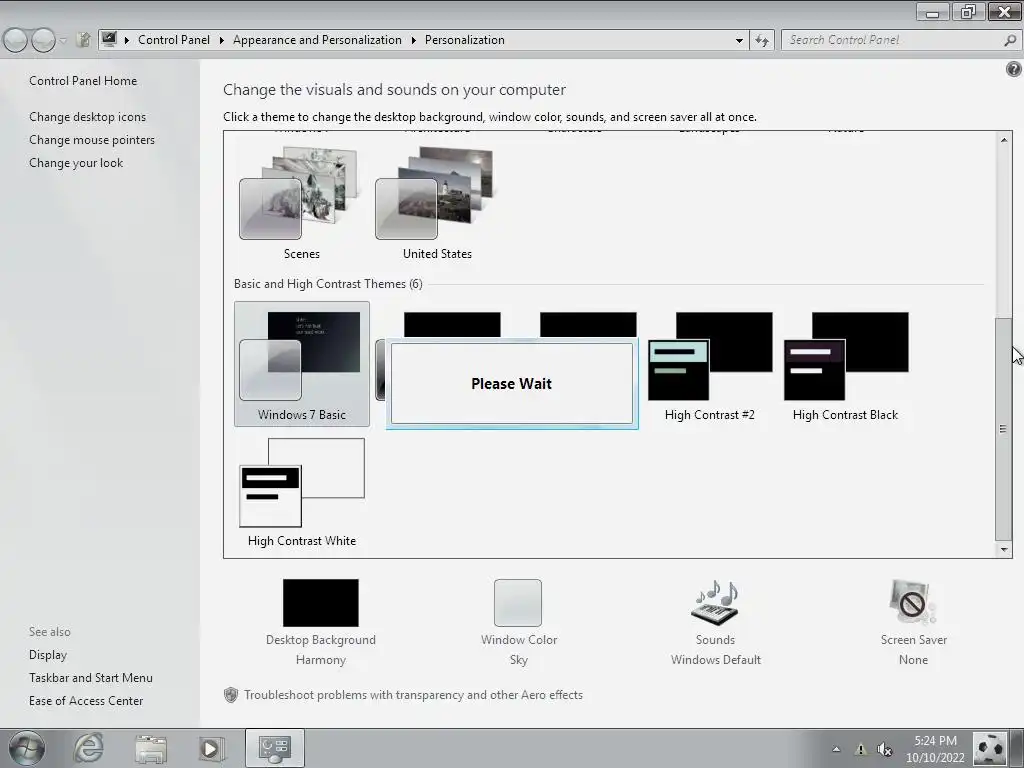Image resolution: width=1024 pixels, height=768 pixels.
Task: Open the address bar history dropdown
Action: (x=739, y=40)
